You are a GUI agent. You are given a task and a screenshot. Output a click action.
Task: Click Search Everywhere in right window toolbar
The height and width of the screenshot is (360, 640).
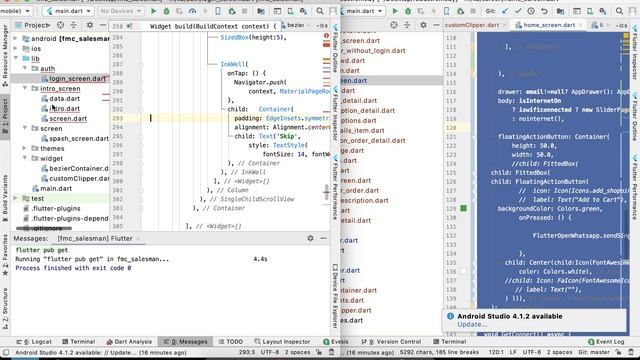pyautogui.click(x=619, y=11)
